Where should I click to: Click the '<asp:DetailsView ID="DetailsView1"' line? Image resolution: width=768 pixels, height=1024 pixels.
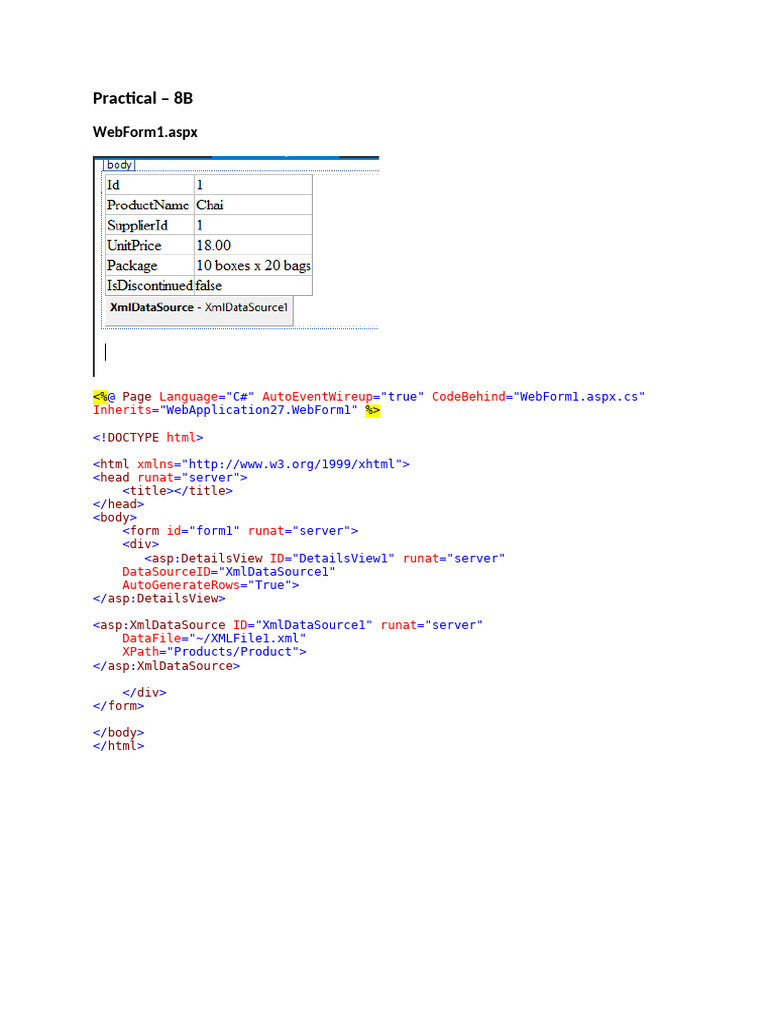(325, 558)
